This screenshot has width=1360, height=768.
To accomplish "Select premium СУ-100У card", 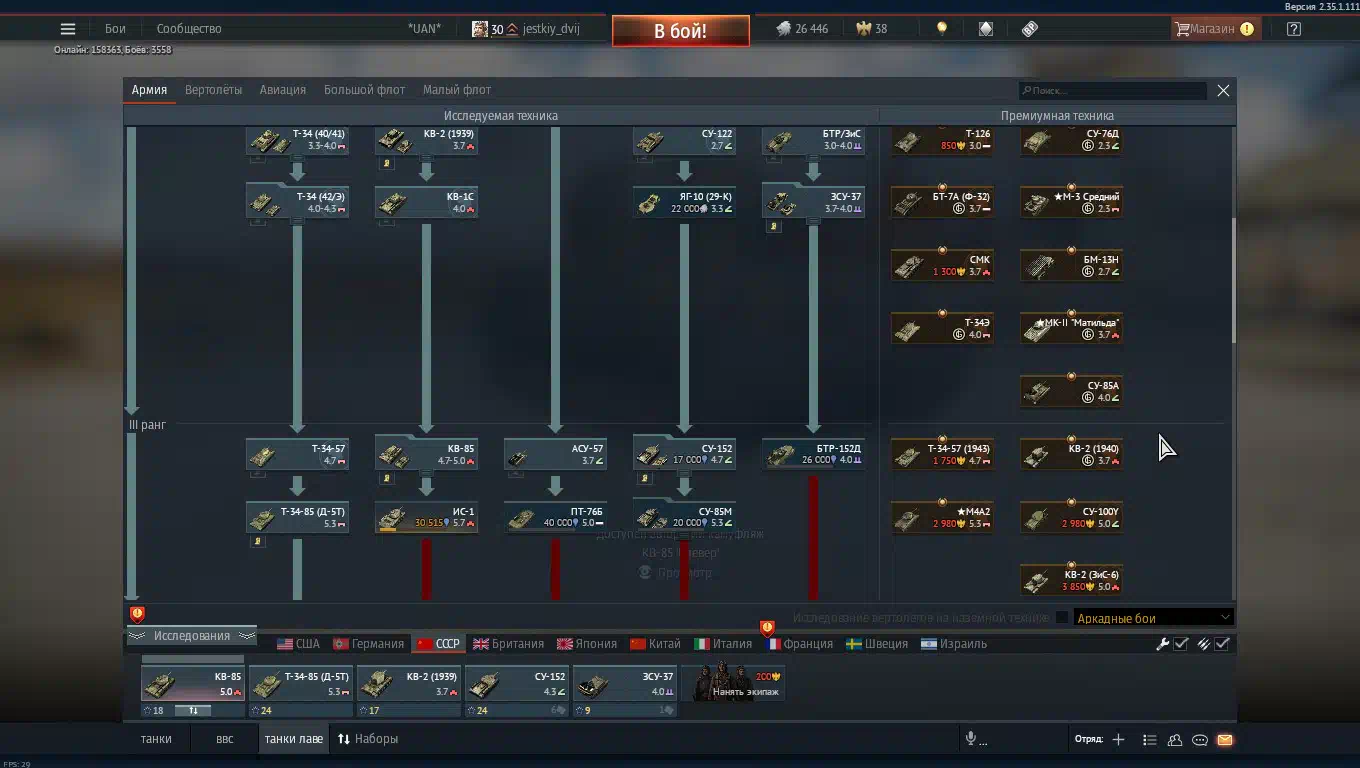I will [1072, 517].
